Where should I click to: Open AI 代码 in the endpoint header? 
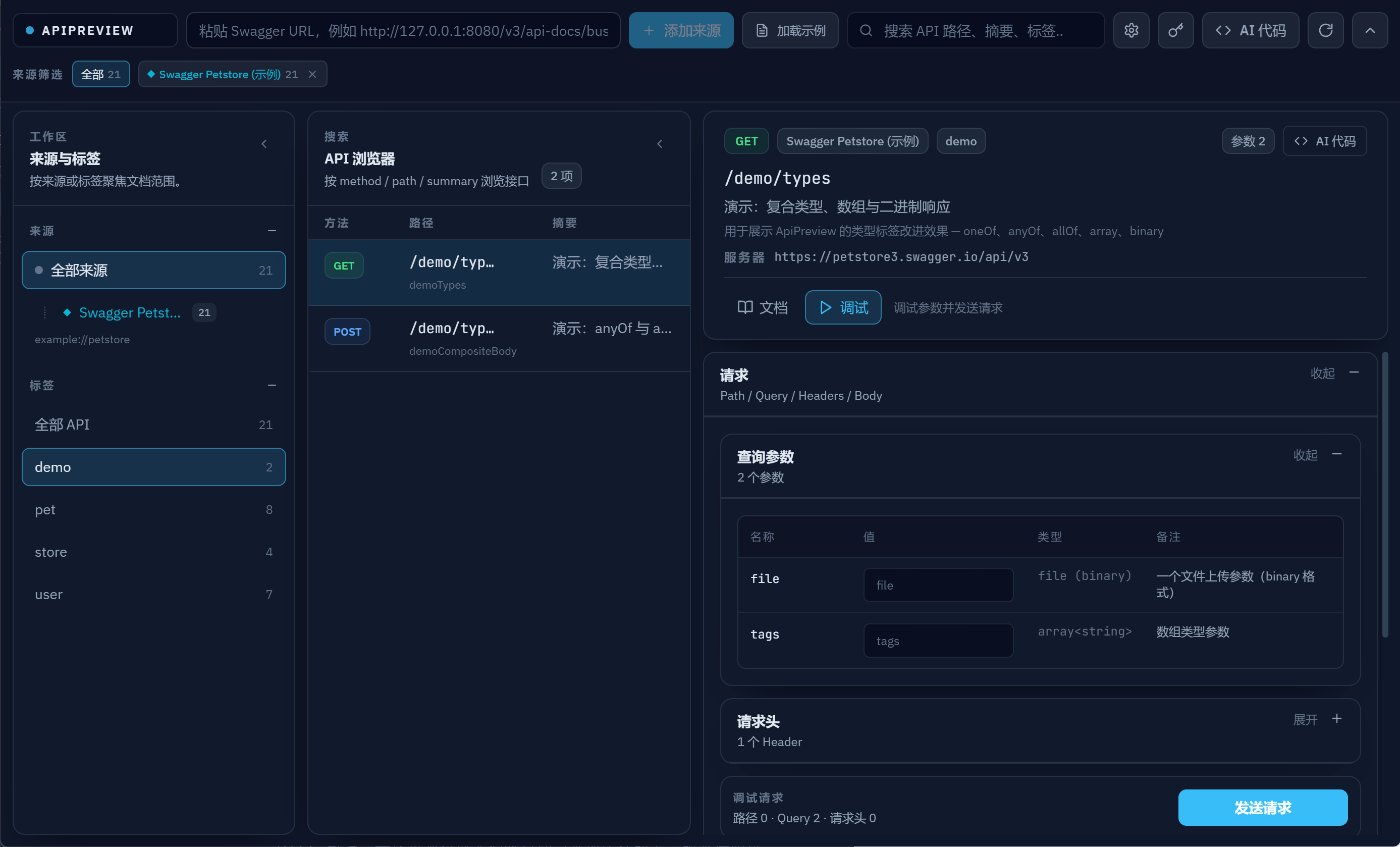coord(1324,141)
